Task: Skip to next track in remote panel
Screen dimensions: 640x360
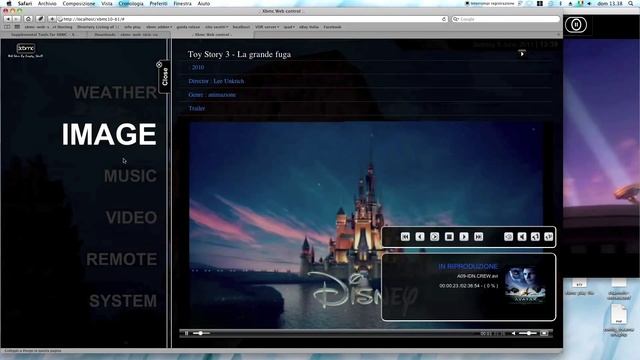Action: coord(478,237)
